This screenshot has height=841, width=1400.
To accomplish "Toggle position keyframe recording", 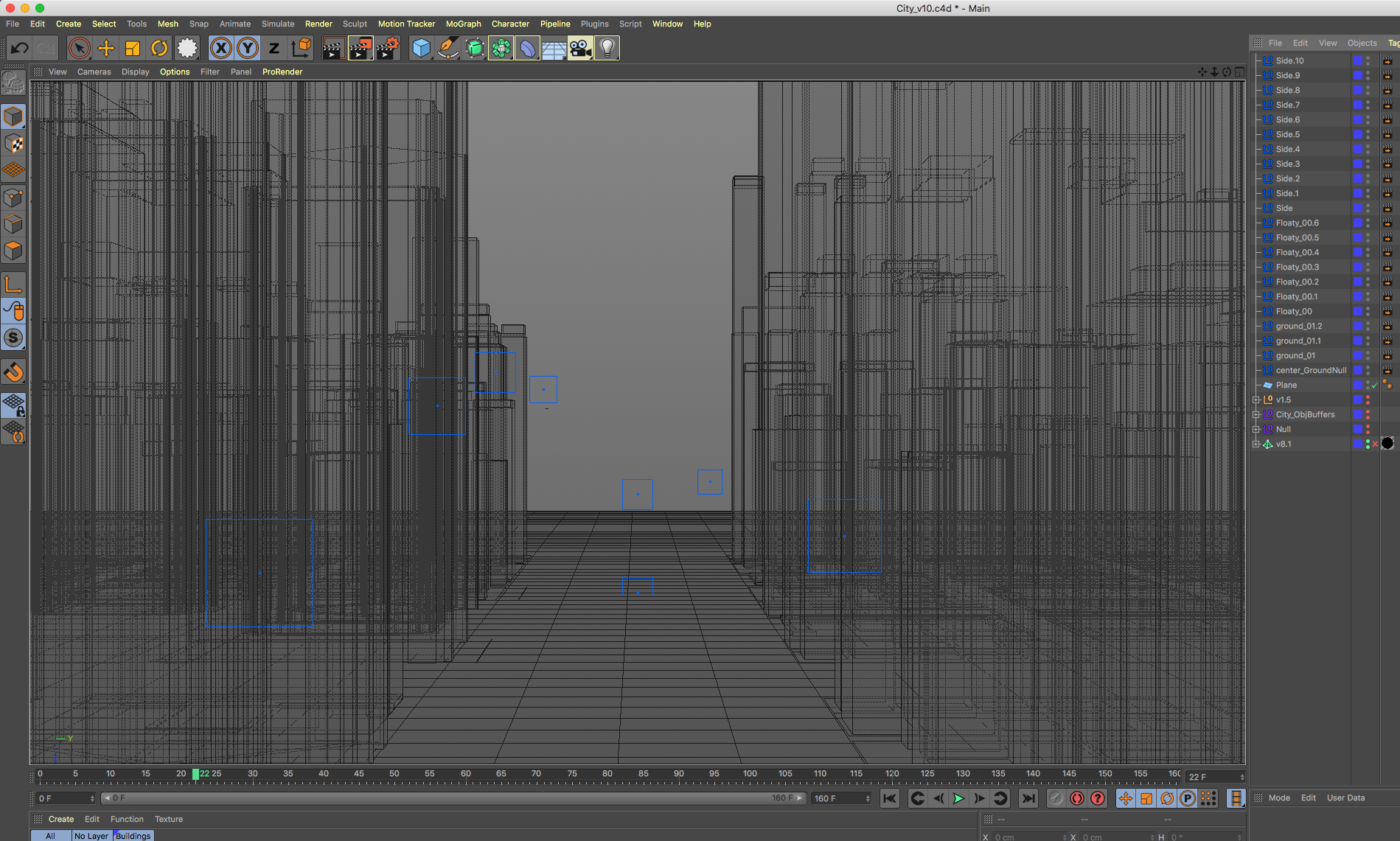I will pos(1126,798).
